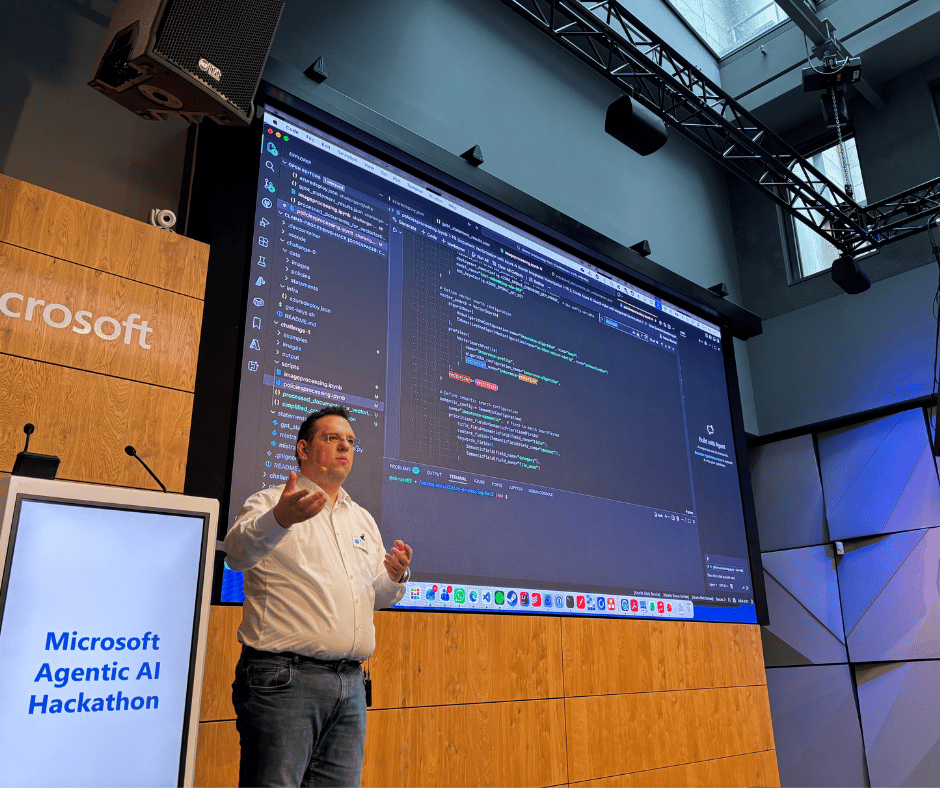Switch to the DEBUG CONSOLE panel tab

pos(540,494)
